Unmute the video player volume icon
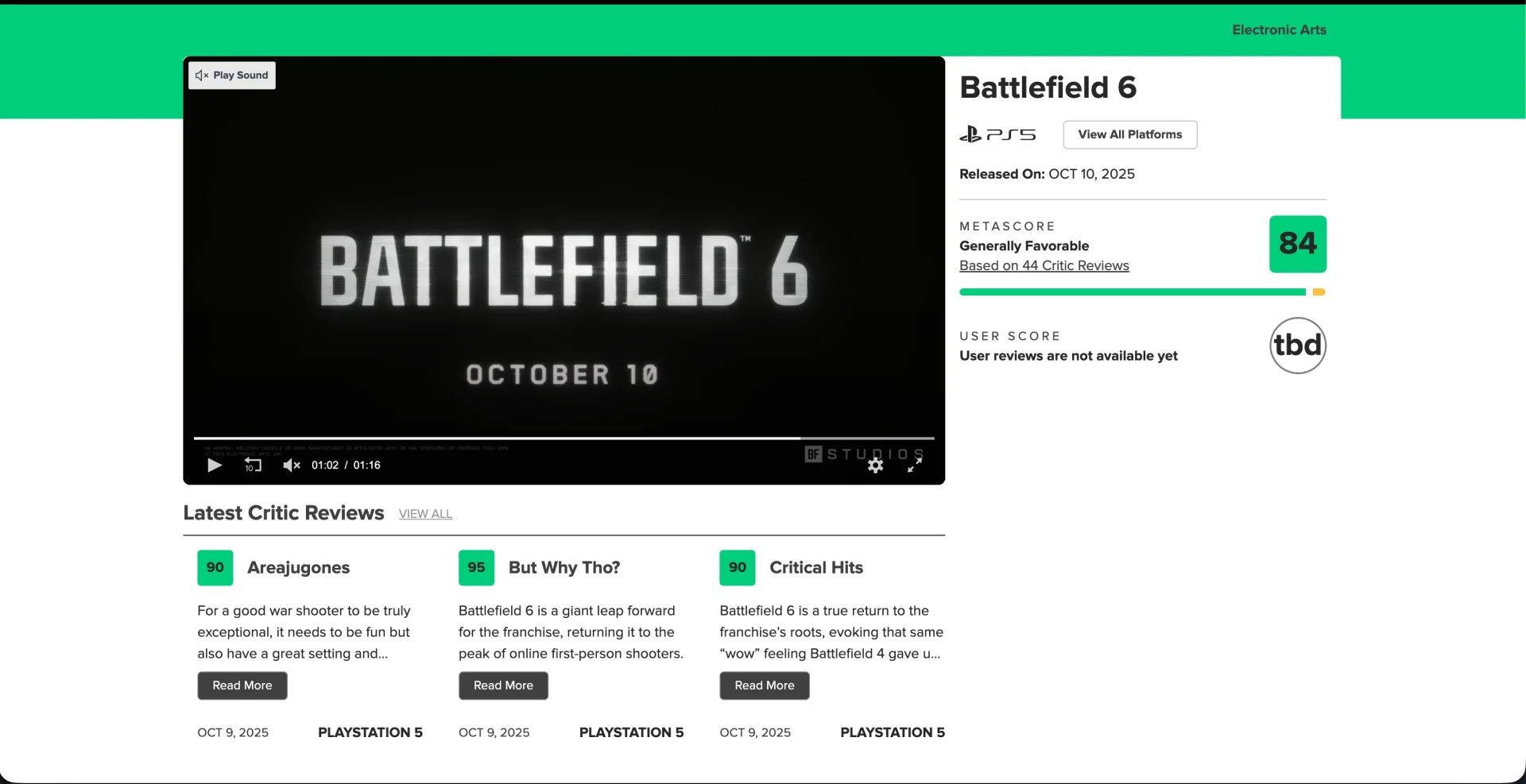The image size is (1526, 784). pos(292,465)
